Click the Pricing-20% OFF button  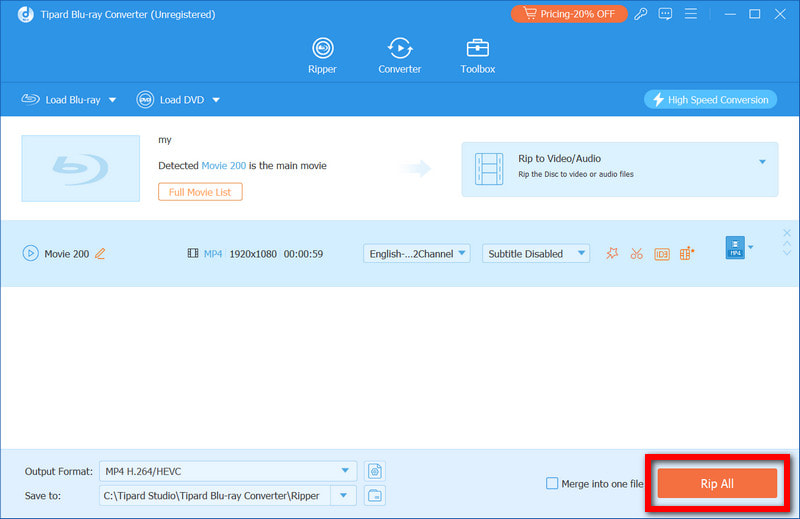click(x=569, y=14)
